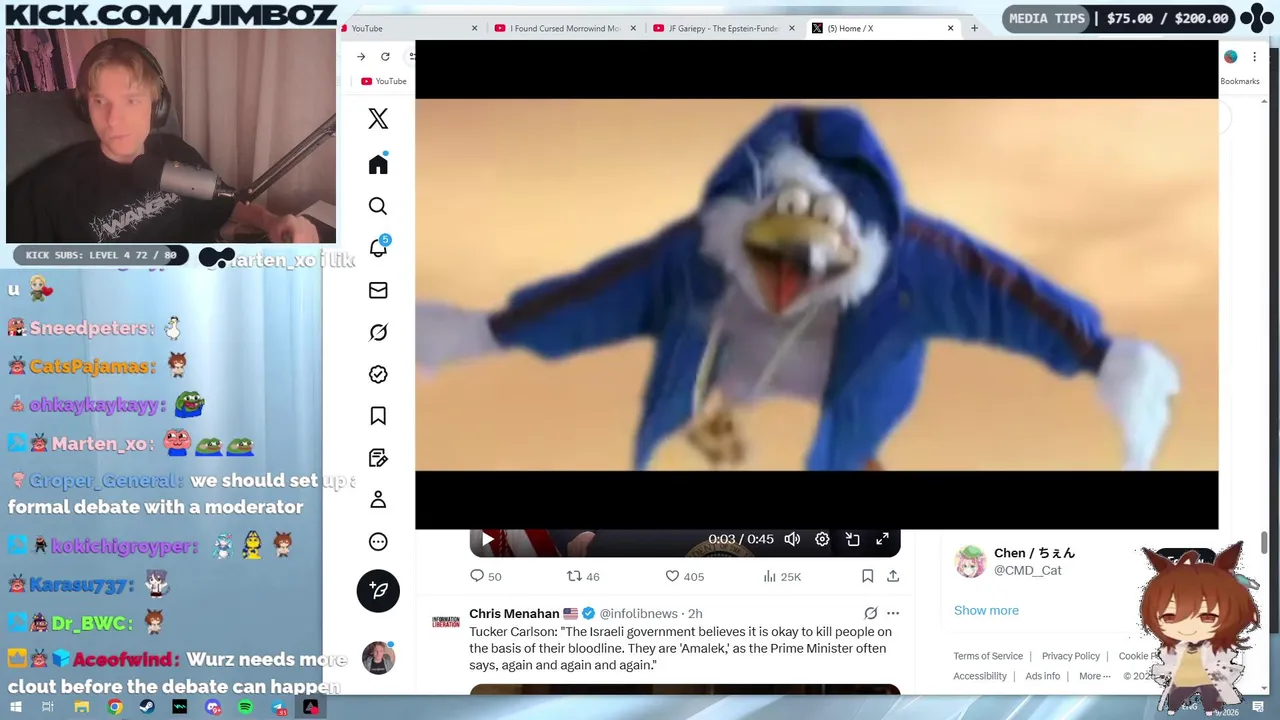1280x720 pixels.
Task: Open Chris Menahan's profile name
Action: [x=514, y=614]
